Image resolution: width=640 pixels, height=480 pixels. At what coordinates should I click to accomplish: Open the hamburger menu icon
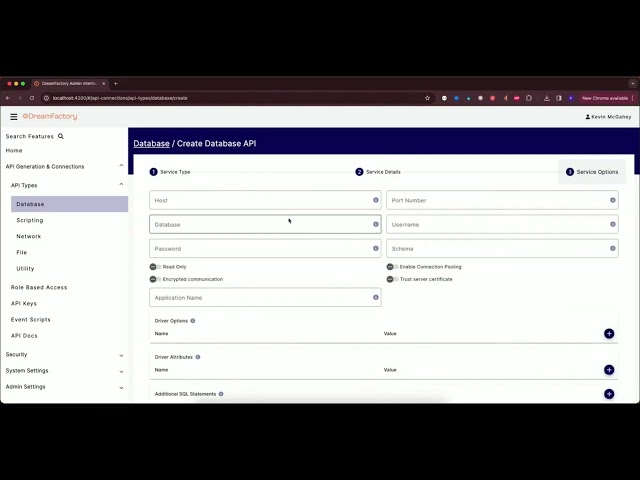(x=13, y=117)
